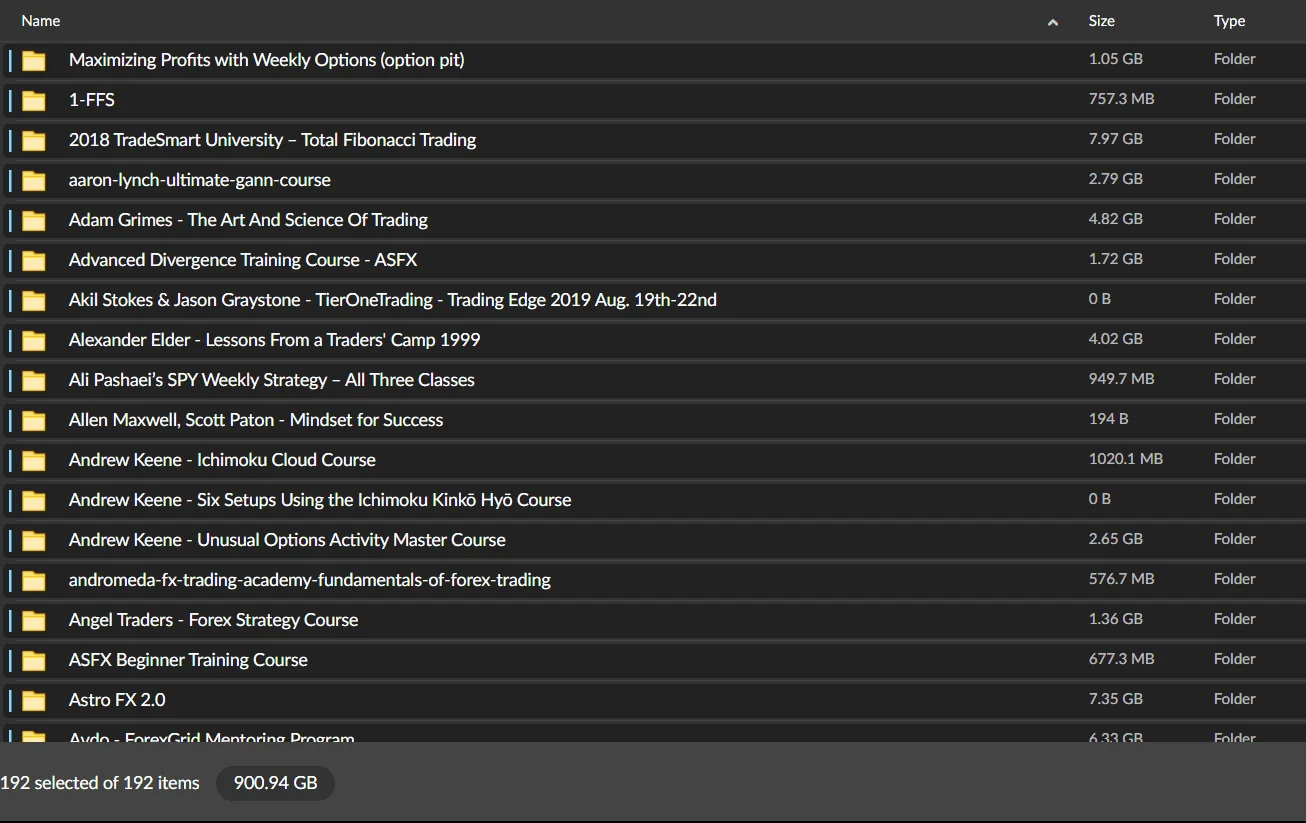Click folder icon for Six Setups Ichimoku course

pyautogui.click(x=34, y=501)
